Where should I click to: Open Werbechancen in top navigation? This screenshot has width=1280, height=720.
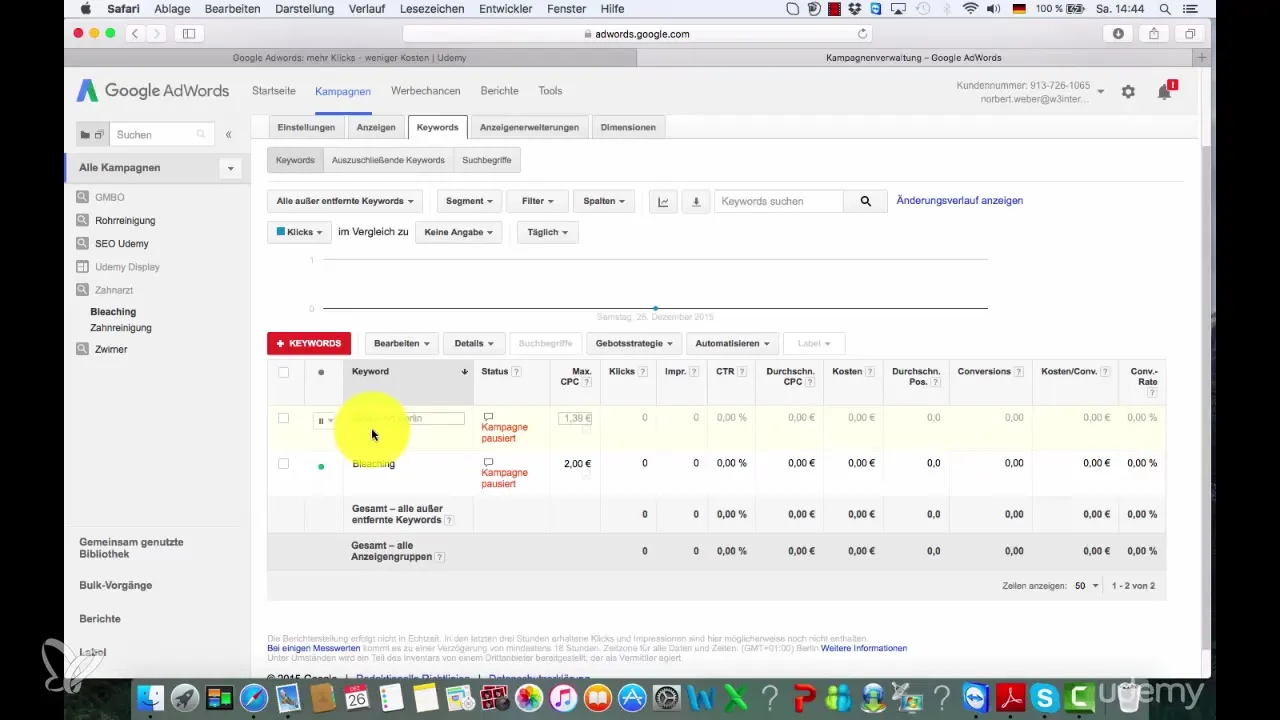click(x=426, y=91)
